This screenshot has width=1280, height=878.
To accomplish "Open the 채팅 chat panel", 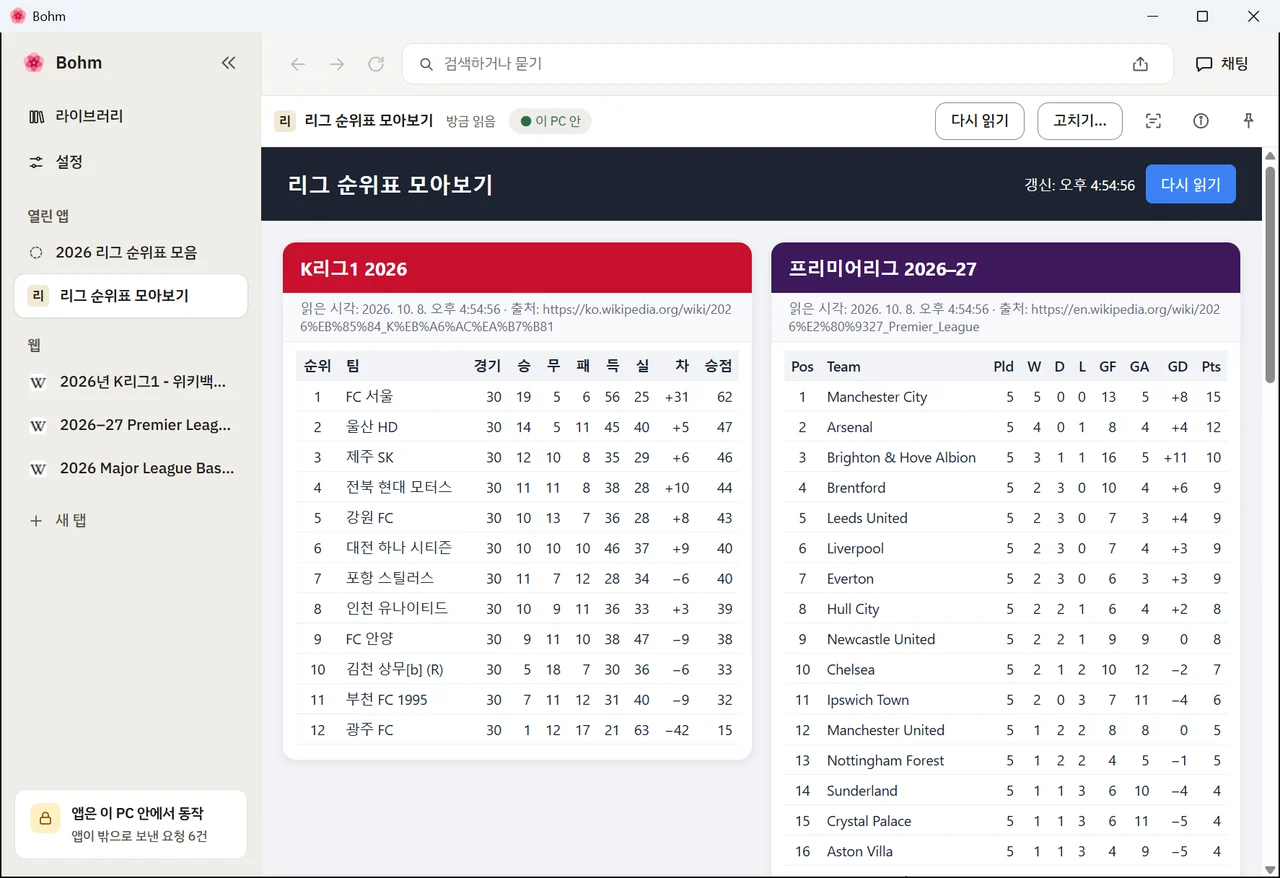I will click(x=1222, y=64).
